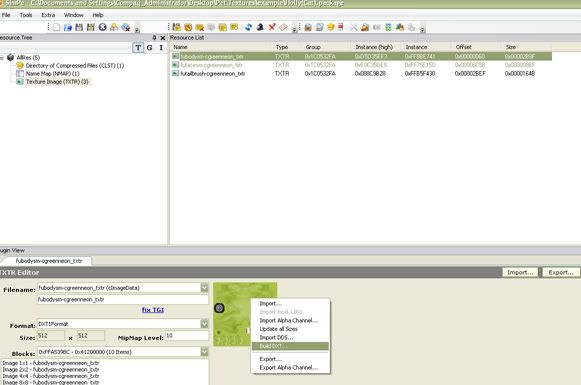Viewport: 581px width, 385px height.
Task: Select Texture Image (TXTR) tree node
Action: 57,82
